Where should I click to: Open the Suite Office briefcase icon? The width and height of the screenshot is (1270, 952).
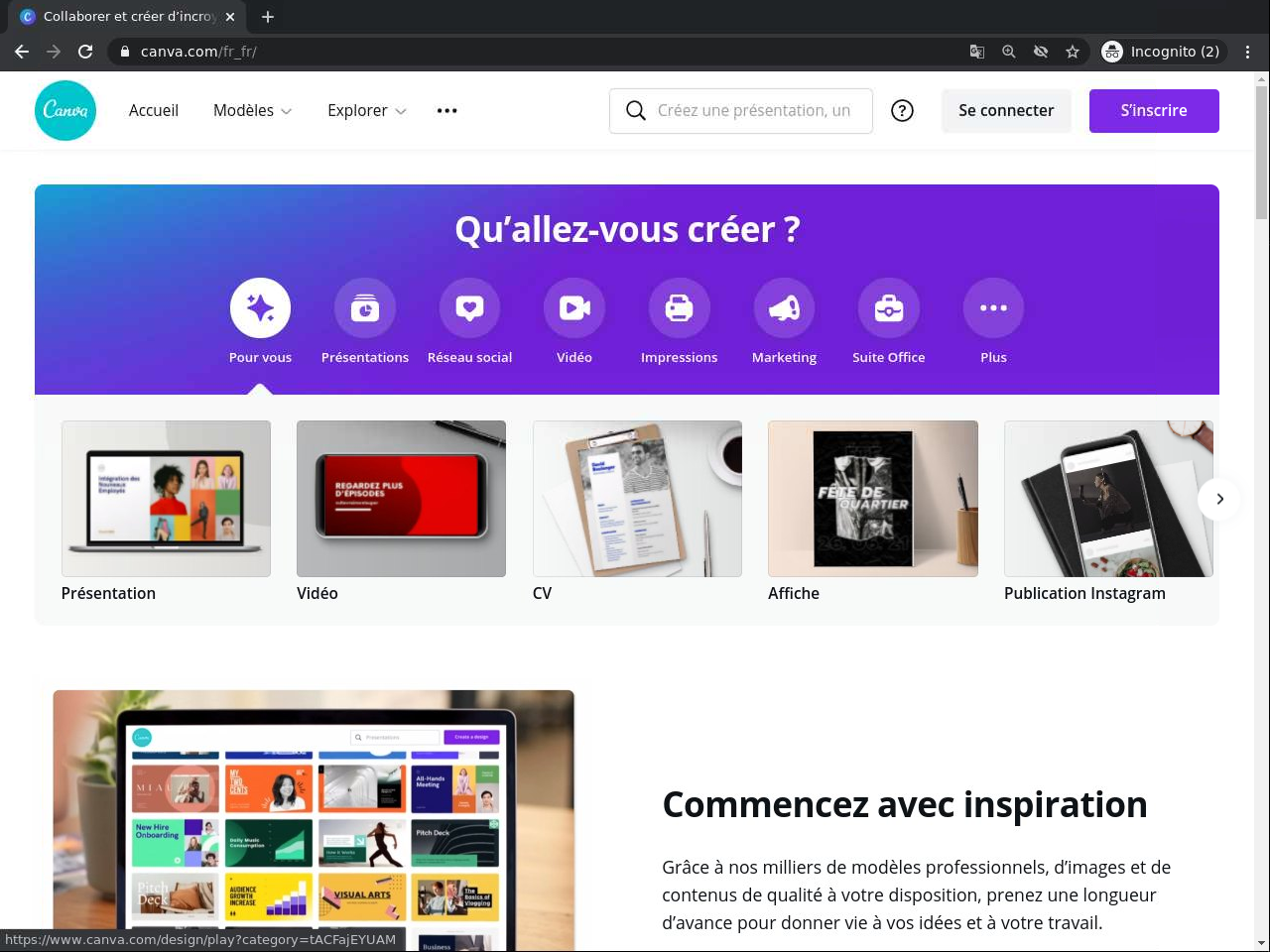coord(889,308)
